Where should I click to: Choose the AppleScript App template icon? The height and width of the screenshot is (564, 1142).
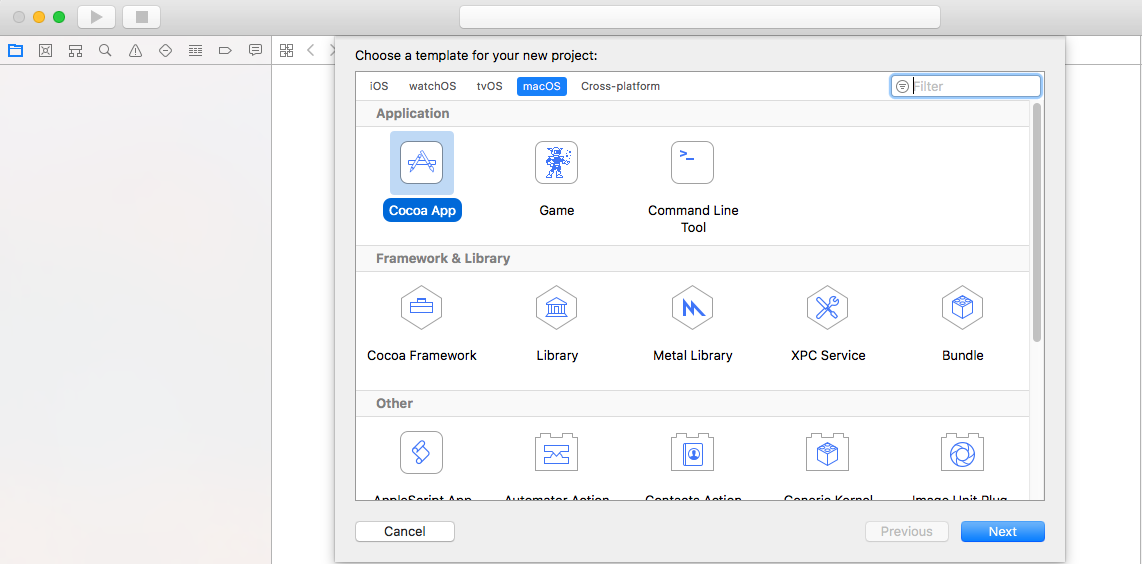(422, 453)
